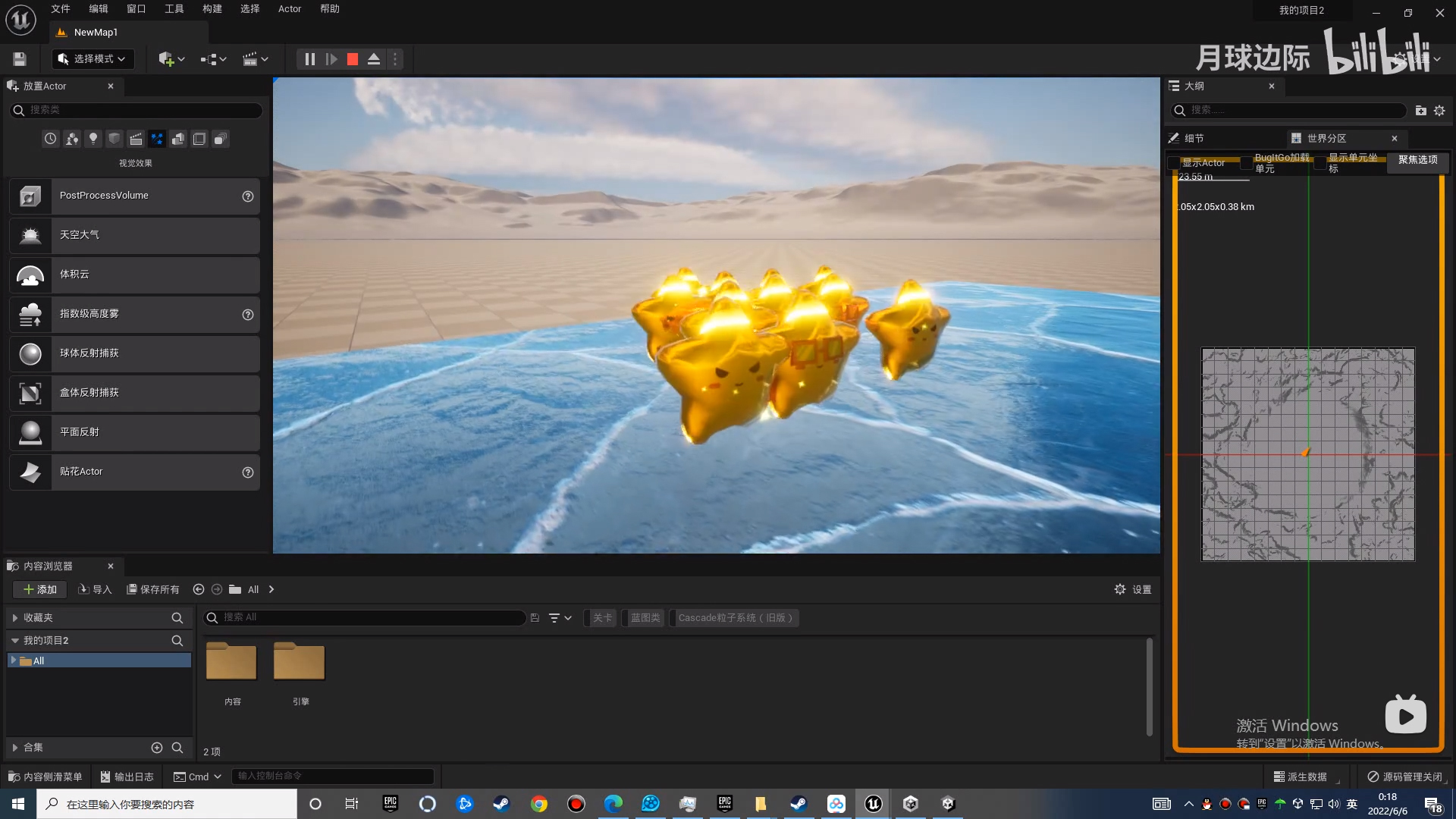Expand the 收藏夹 section
This screenshot has width=1456, height=819.
pyautogui.click(x=15, y=618)
